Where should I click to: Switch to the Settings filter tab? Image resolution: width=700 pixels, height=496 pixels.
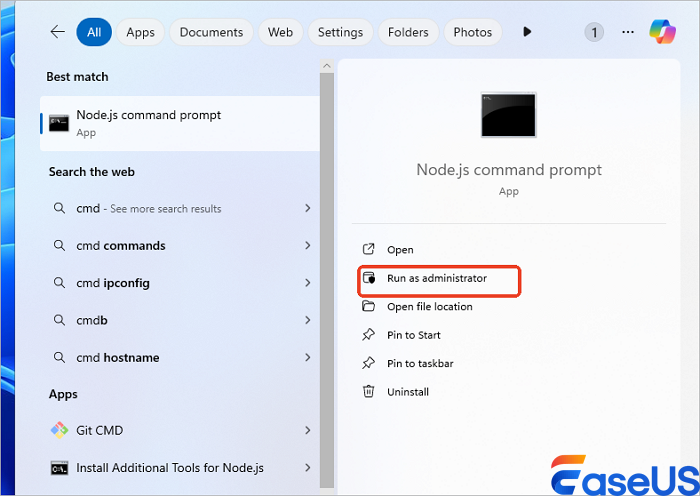point(340,32)
